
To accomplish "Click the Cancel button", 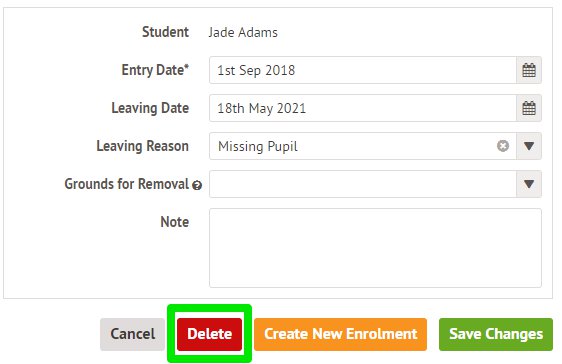I will 133,334.
